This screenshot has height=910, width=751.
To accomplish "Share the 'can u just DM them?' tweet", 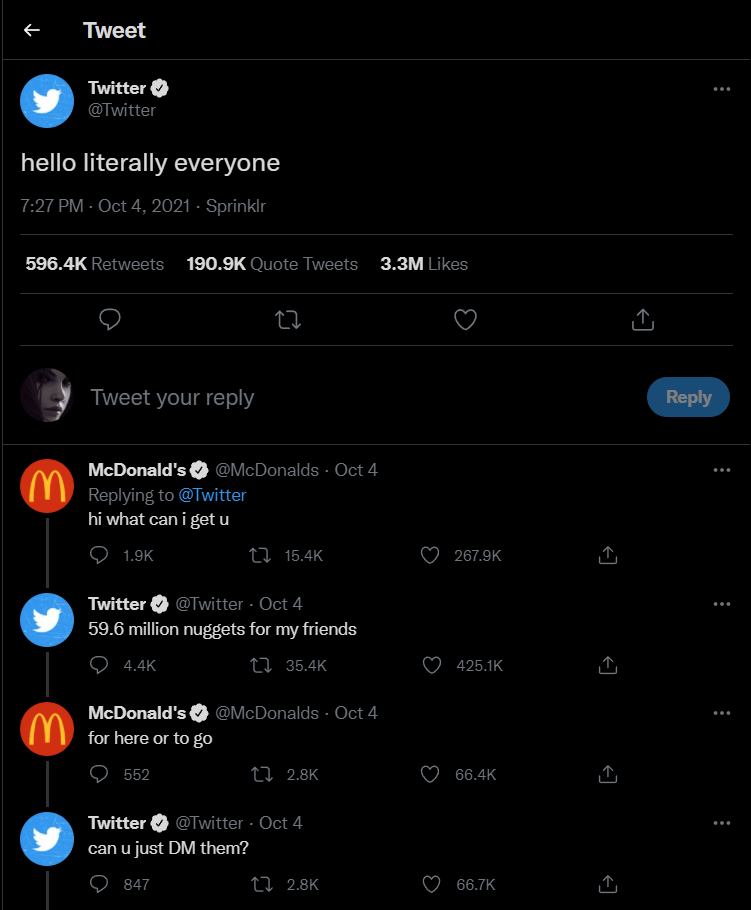I will 607,884.
